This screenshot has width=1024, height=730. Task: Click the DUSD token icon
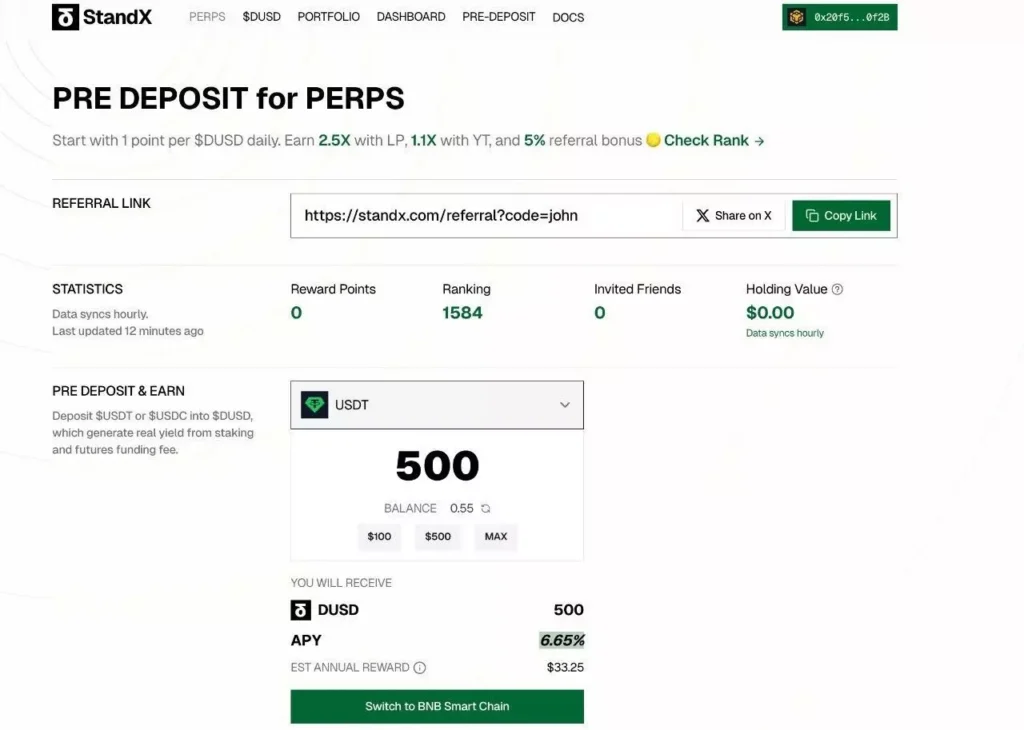coord(300,610)
